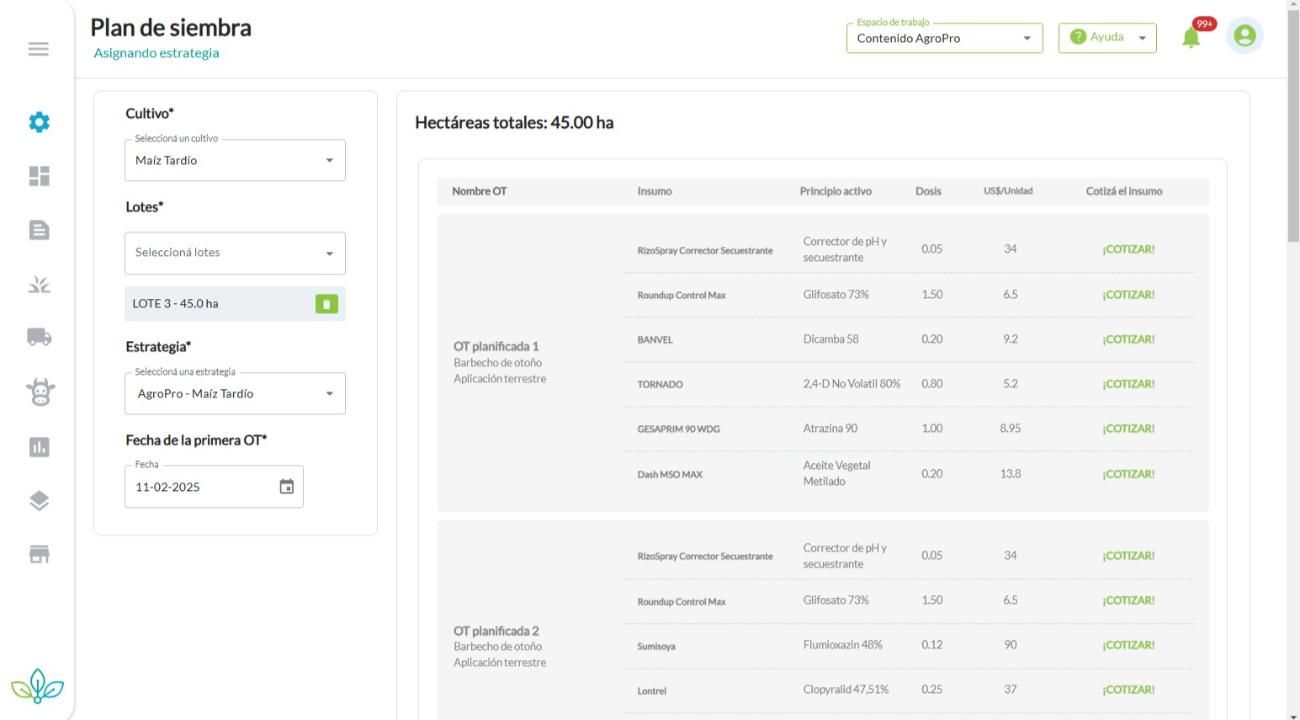Click ¡COTIZAR! for Lontrel
1300x720 pixels.
pyautogui.click(x=1128, y=690)
